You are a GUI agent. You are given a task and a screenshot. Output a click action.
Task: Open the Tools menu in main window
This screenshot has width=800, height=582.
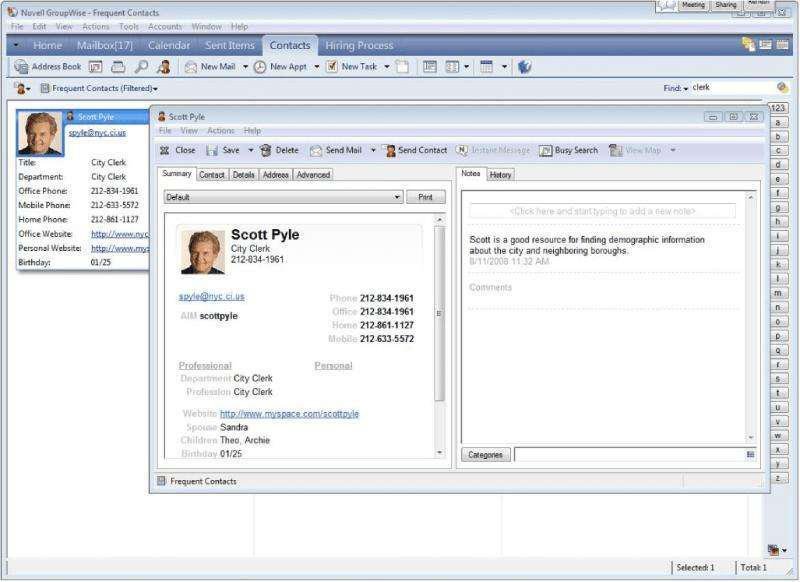pyautogui.click(x=129, y=27)
